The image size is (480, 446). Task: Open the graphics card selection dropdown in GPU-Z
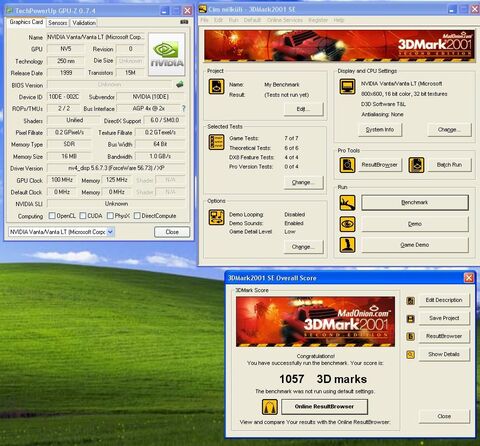point(111,232)
